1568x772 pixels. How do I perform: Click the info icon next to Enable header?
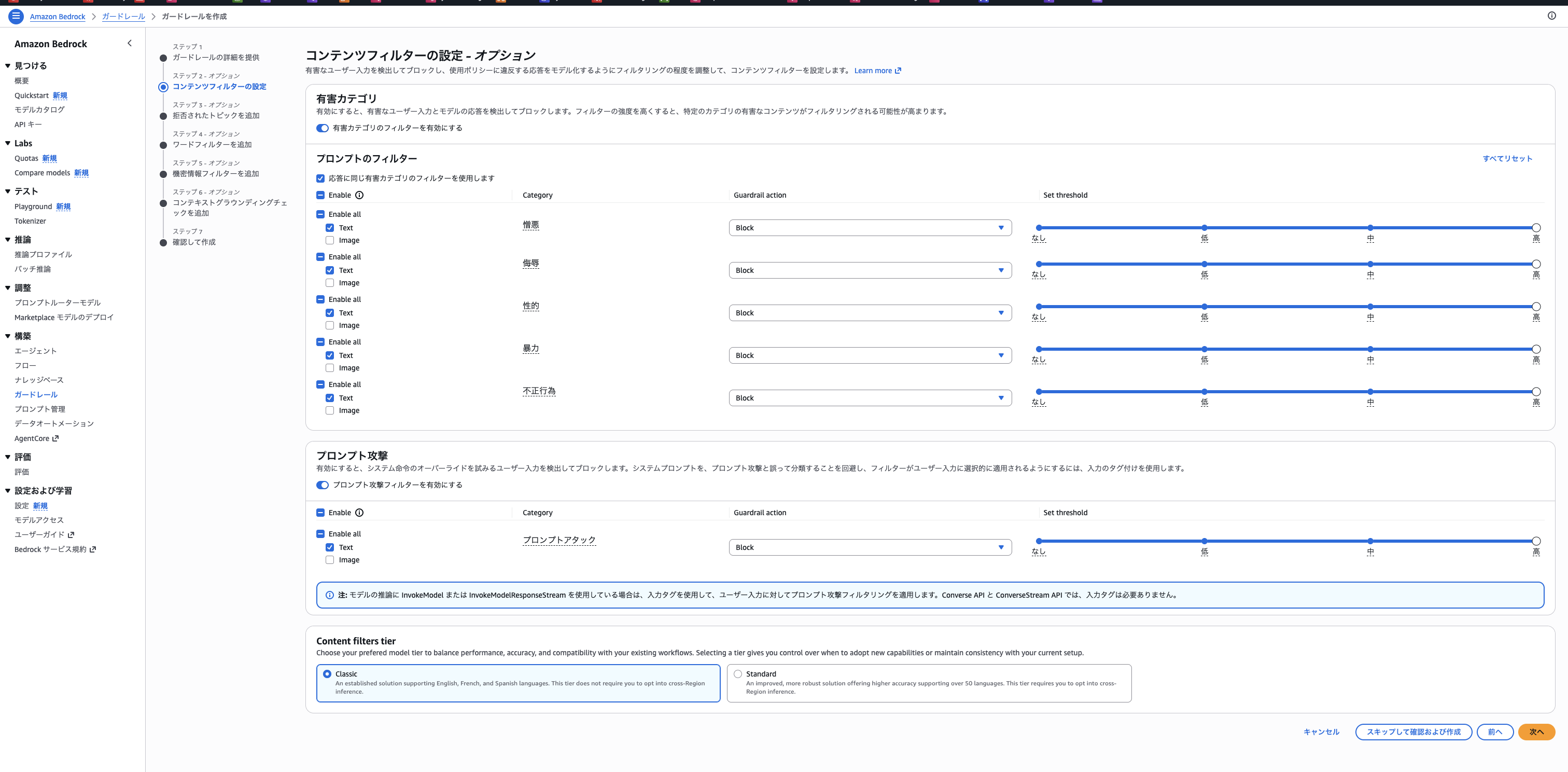coord(359,195)
